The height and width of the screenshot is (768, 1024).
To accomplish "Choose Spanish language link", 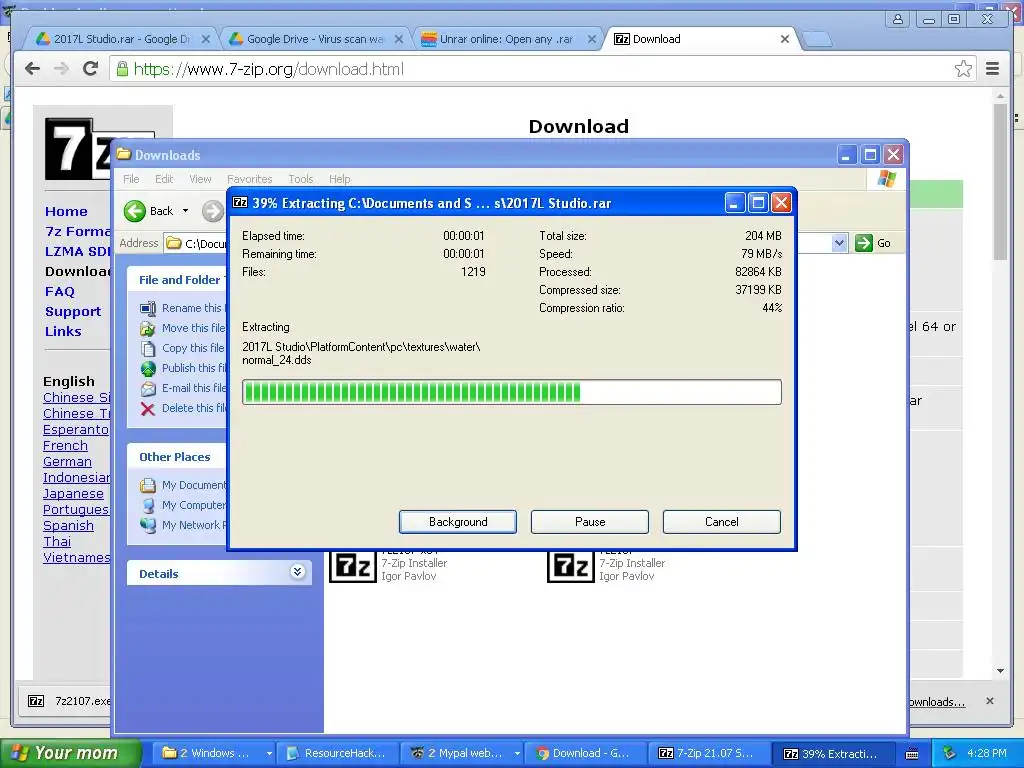I will point(69,526).
